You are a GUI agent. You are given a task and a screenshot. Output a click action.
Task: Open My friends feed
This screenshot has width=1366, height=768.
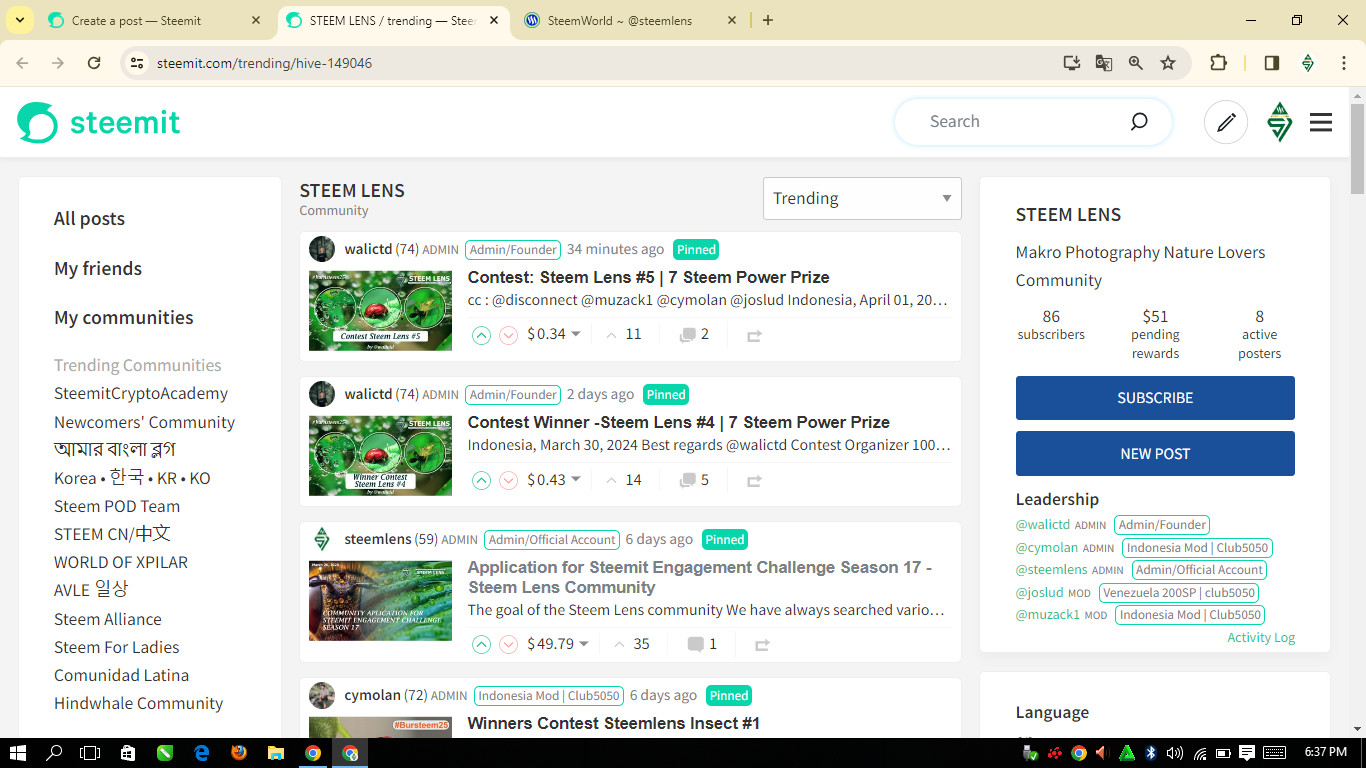click(x=98, y=269)
